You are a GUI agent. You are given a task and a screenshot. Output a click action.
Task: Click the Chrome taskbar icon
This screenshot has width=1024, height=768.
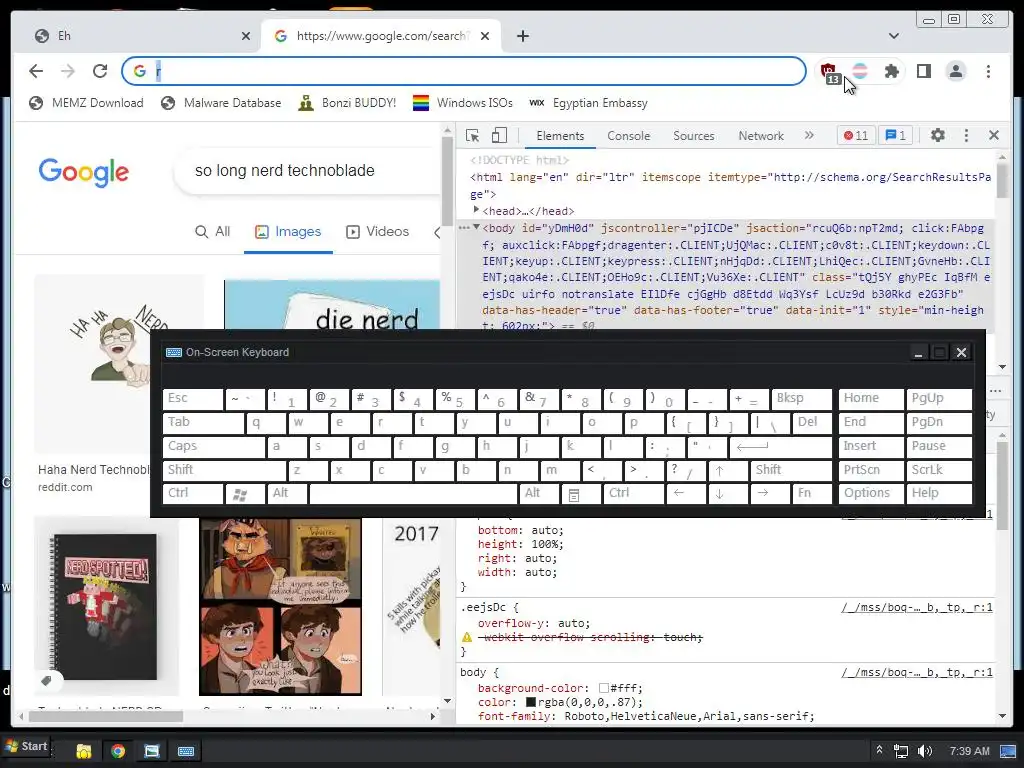click(118, 751)
